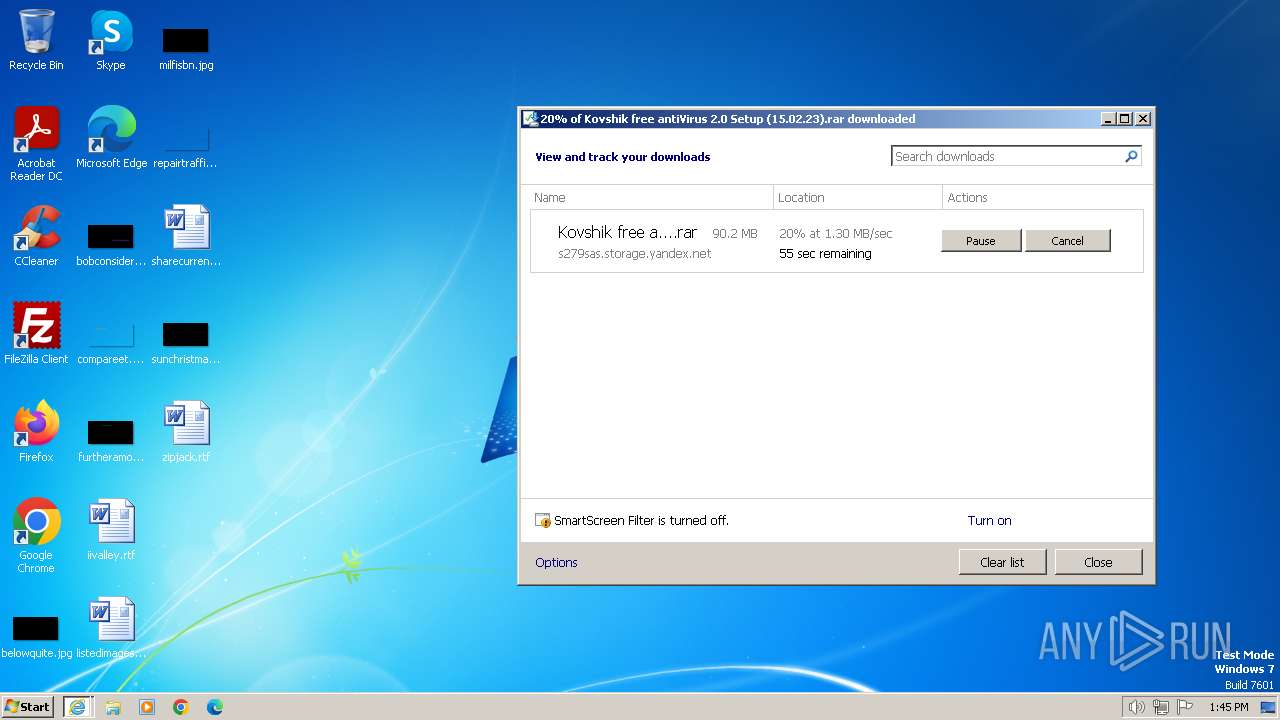Select the belowquite.jpg desktop file
This screenshot has height=720, width=1280.
36,637
